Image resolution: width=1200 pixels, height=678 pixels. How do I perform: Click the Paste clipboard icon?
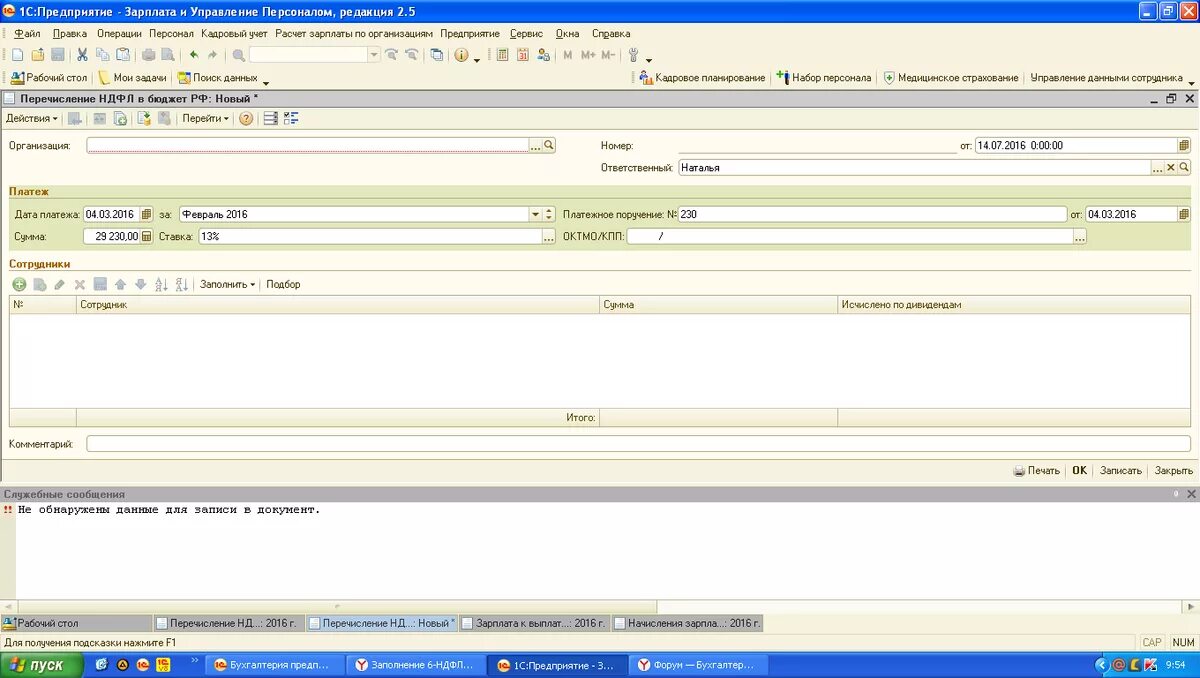tap(122, 55)
